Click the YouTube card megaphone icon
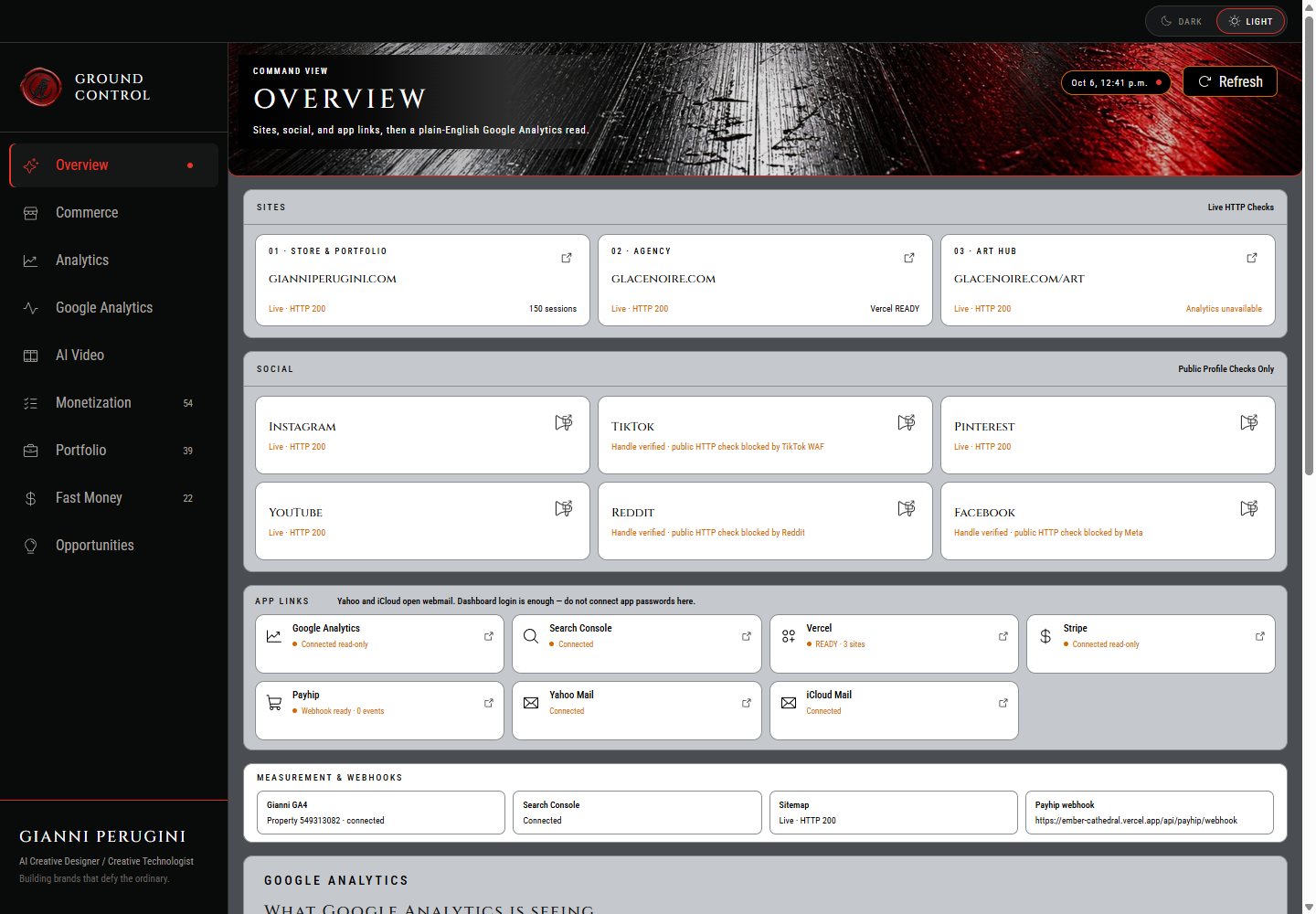 (x=564, y=508)
